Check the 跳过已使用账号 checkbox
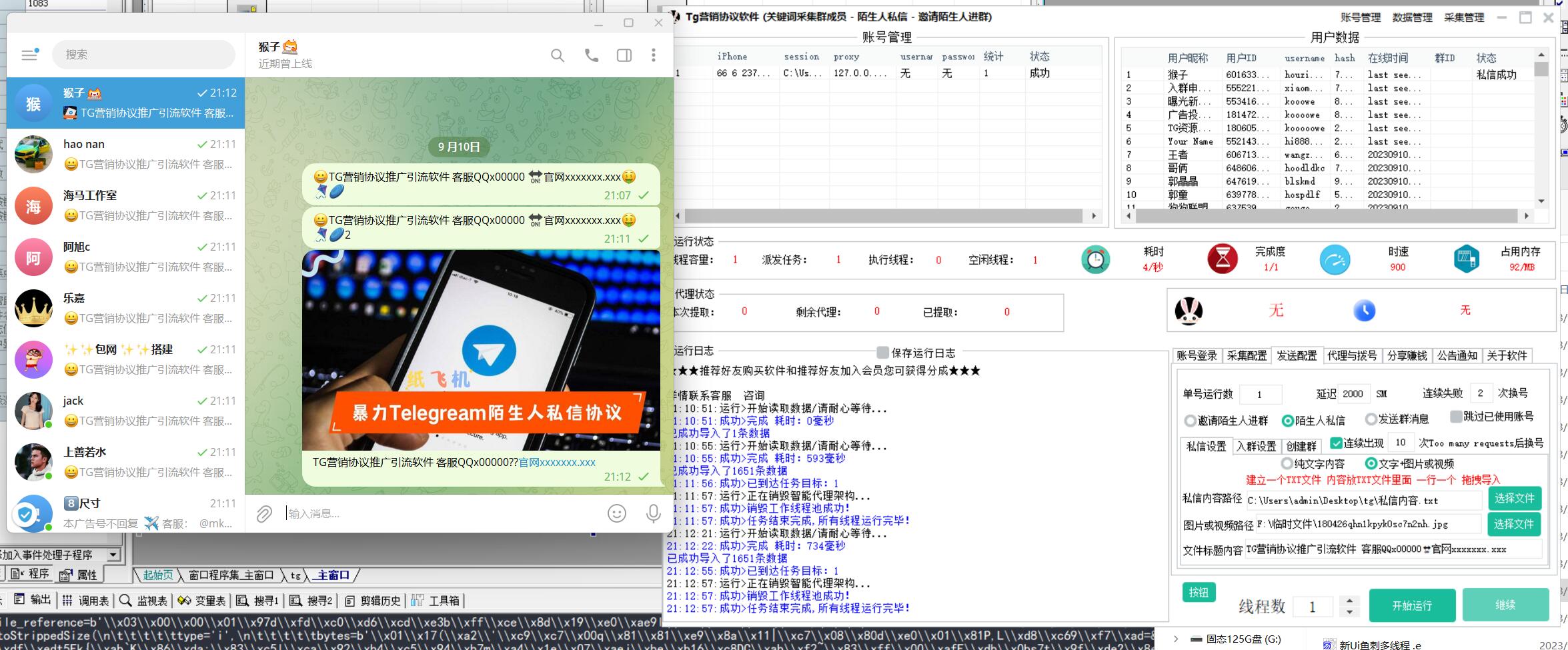The image size is (1568, 650). click(x=1456, y=417)
